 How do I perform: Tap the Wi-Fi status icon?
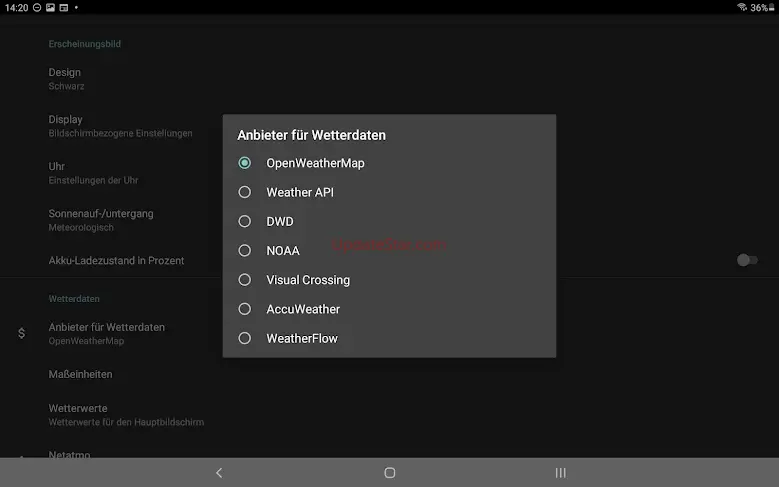click(x=742, y=7)
